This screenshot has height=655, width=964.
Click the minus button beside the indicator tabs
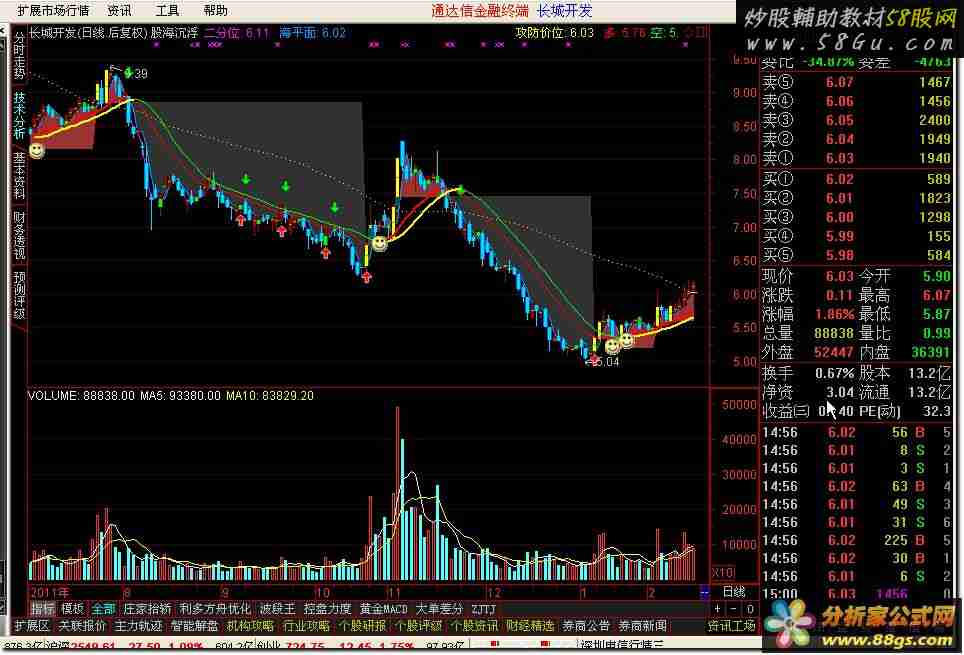(x=734, y=609)
